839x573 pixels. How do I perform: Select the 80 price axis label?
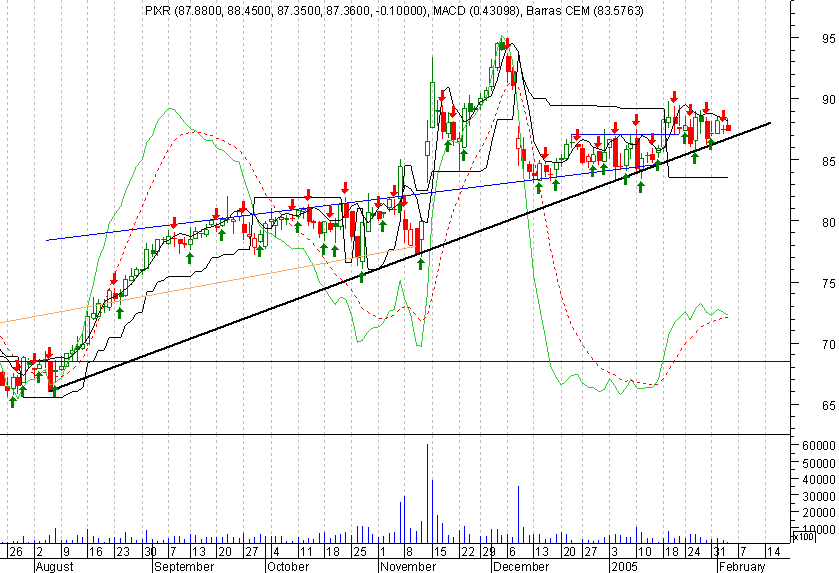(x=828, y=222)
